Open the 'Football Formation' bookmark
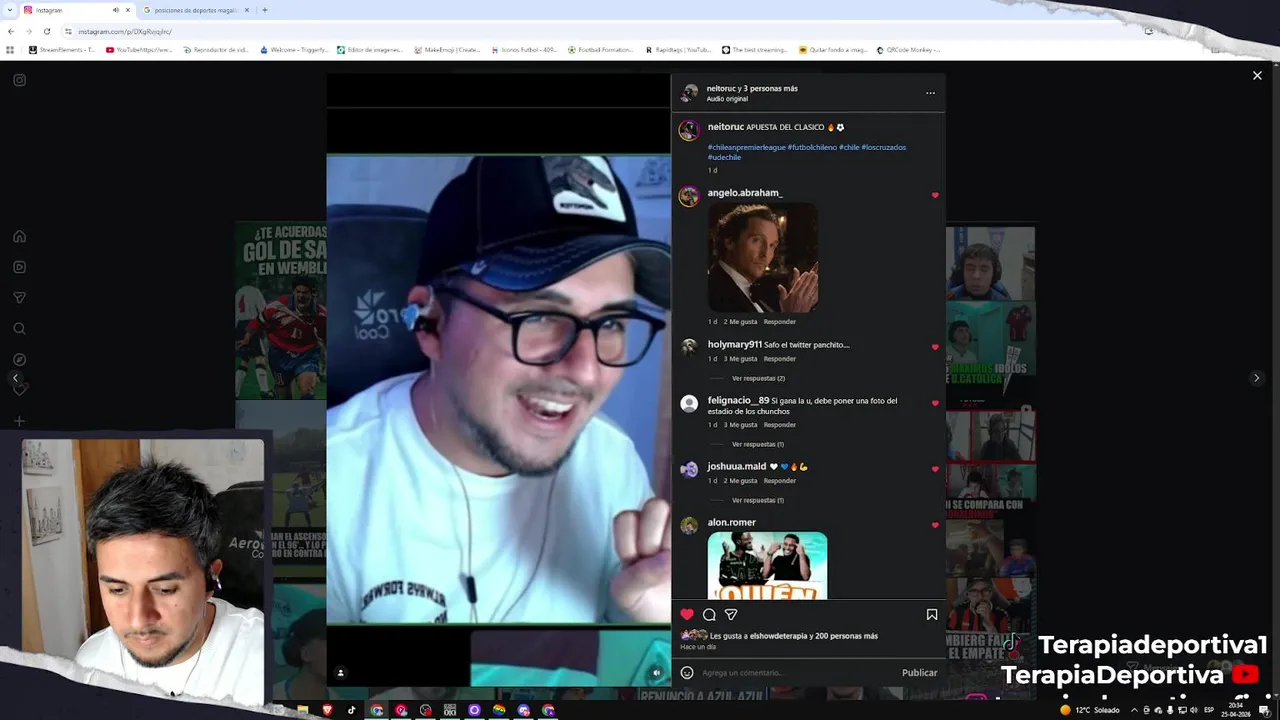1280x720 pixels. [601, 49]
